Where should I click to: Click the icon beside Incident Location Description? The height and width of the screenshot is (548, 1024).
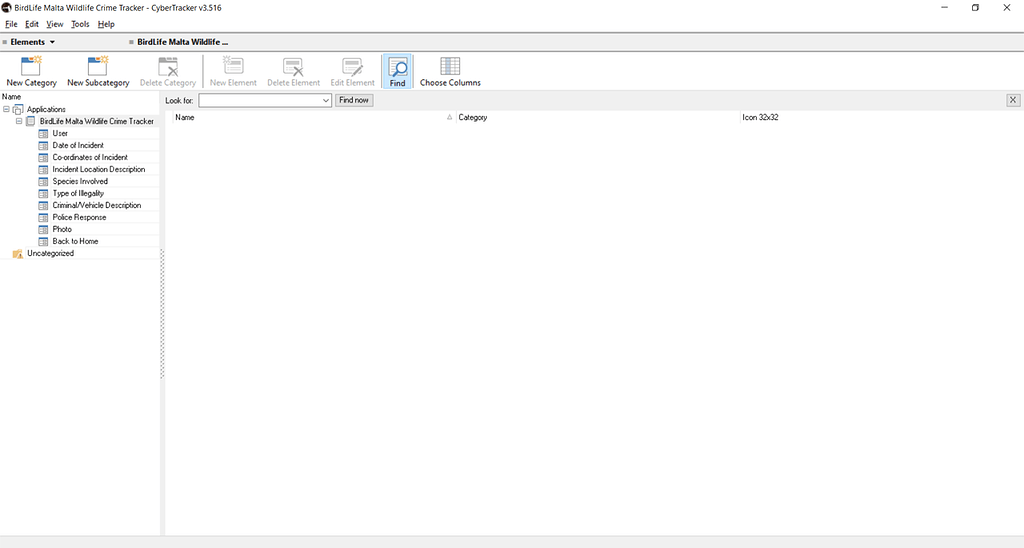pos(43,169)
